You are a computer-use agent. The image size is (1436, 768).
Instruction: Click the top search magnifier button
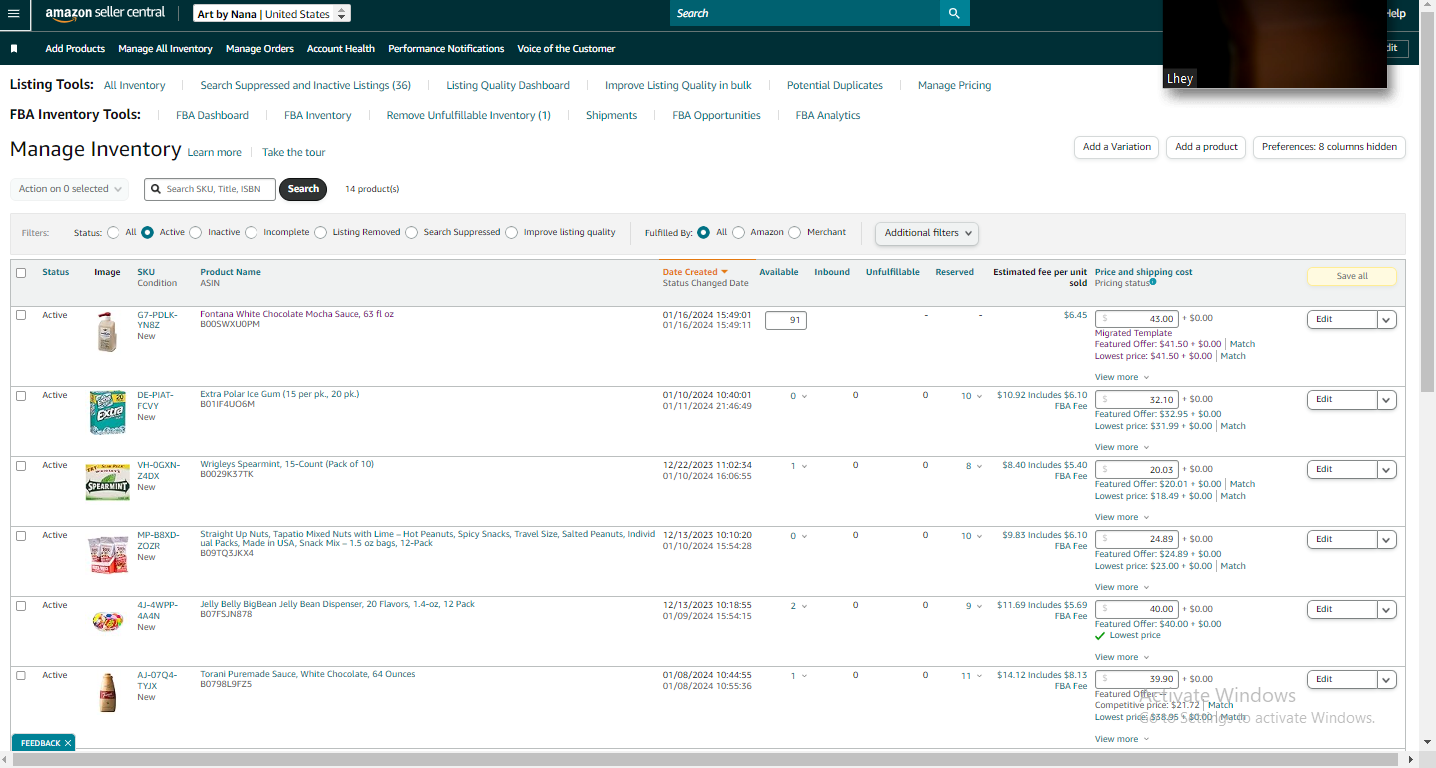(954, 13)
